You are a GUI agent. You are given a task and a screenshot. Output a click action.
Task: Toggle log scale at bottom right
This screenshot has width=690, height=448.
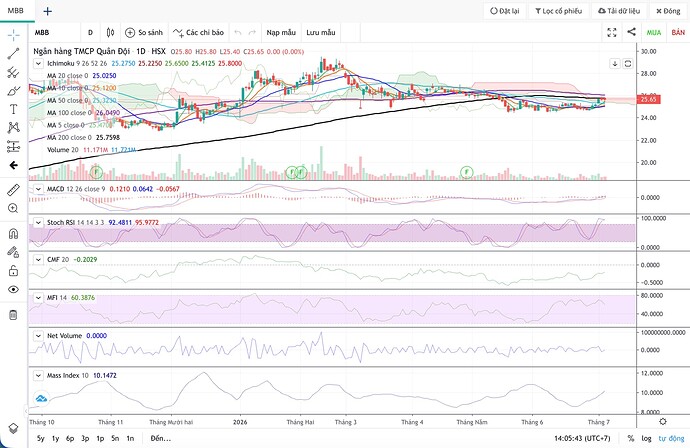[646, 438]
